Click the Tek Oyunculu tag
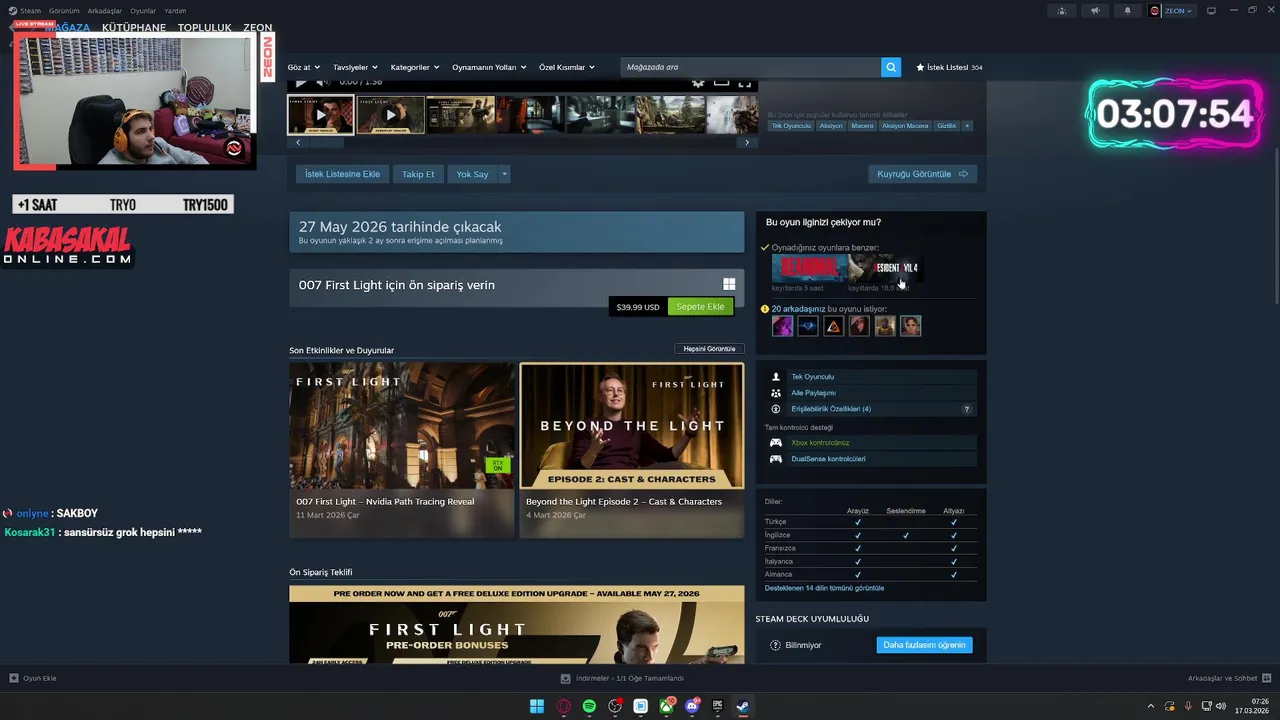The height and width of the screenshot is (720, 1280). coord(791,126)
